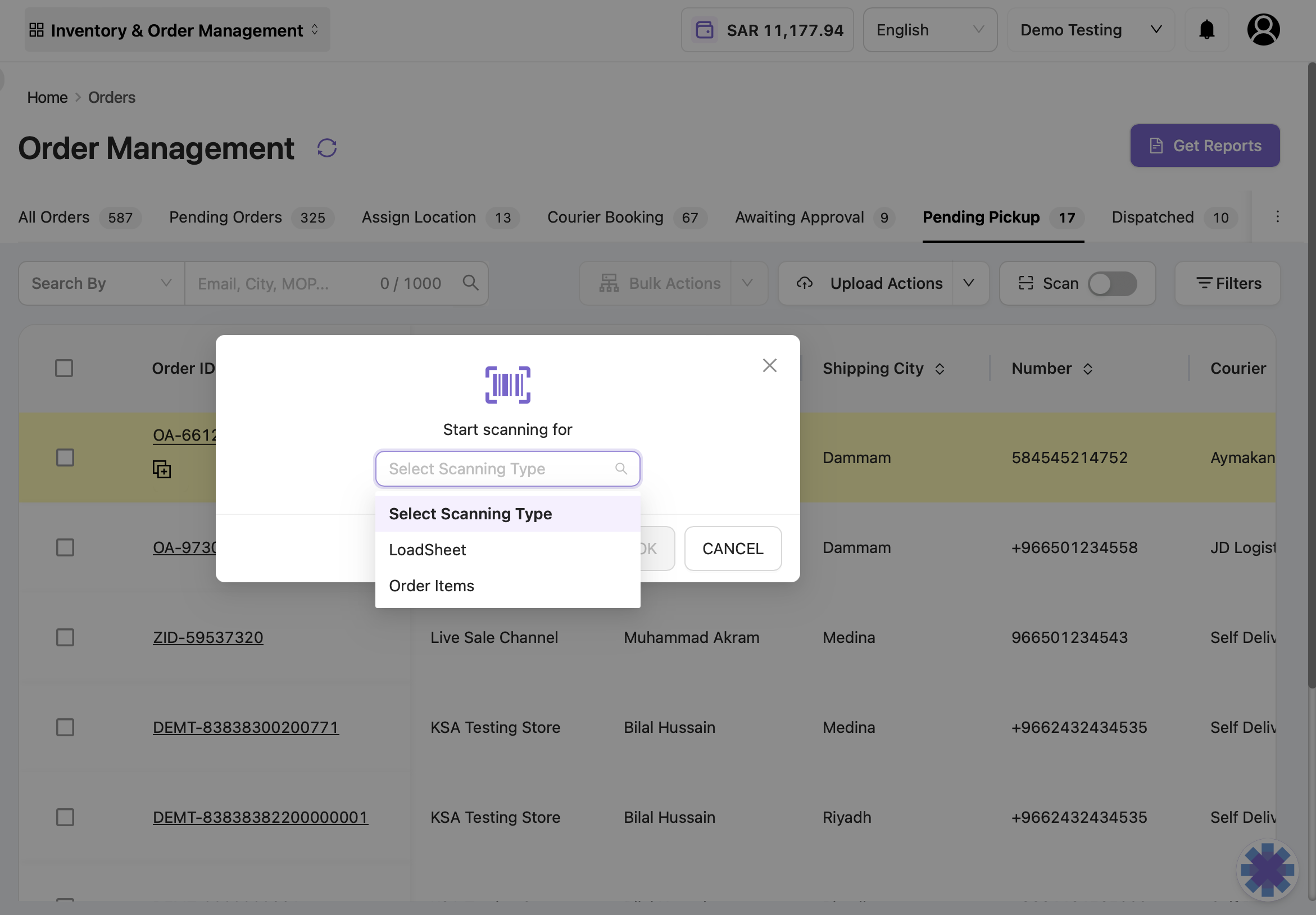
Task: Check the select-all orders checkbox
Action: (x=64, y=368)
